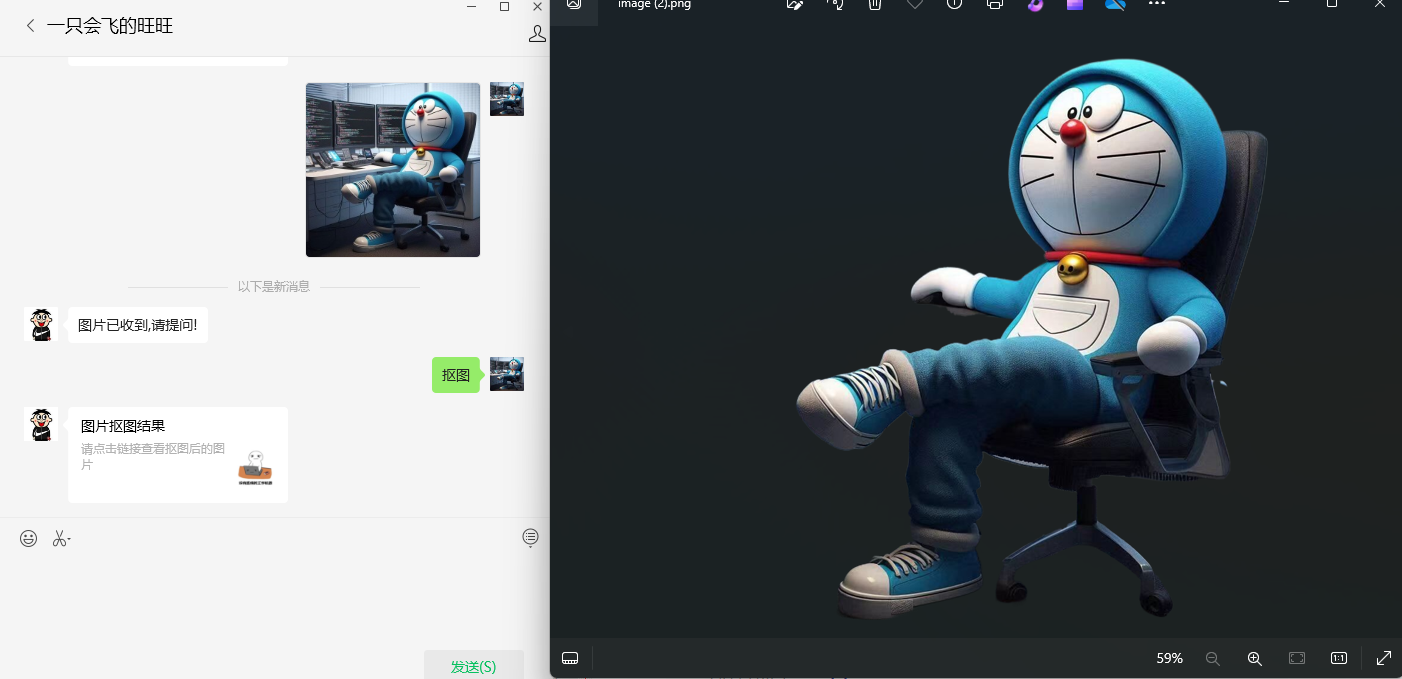
Task: Click the Edit image icon in Photos toolbar
Action: (x=795, y=5)
